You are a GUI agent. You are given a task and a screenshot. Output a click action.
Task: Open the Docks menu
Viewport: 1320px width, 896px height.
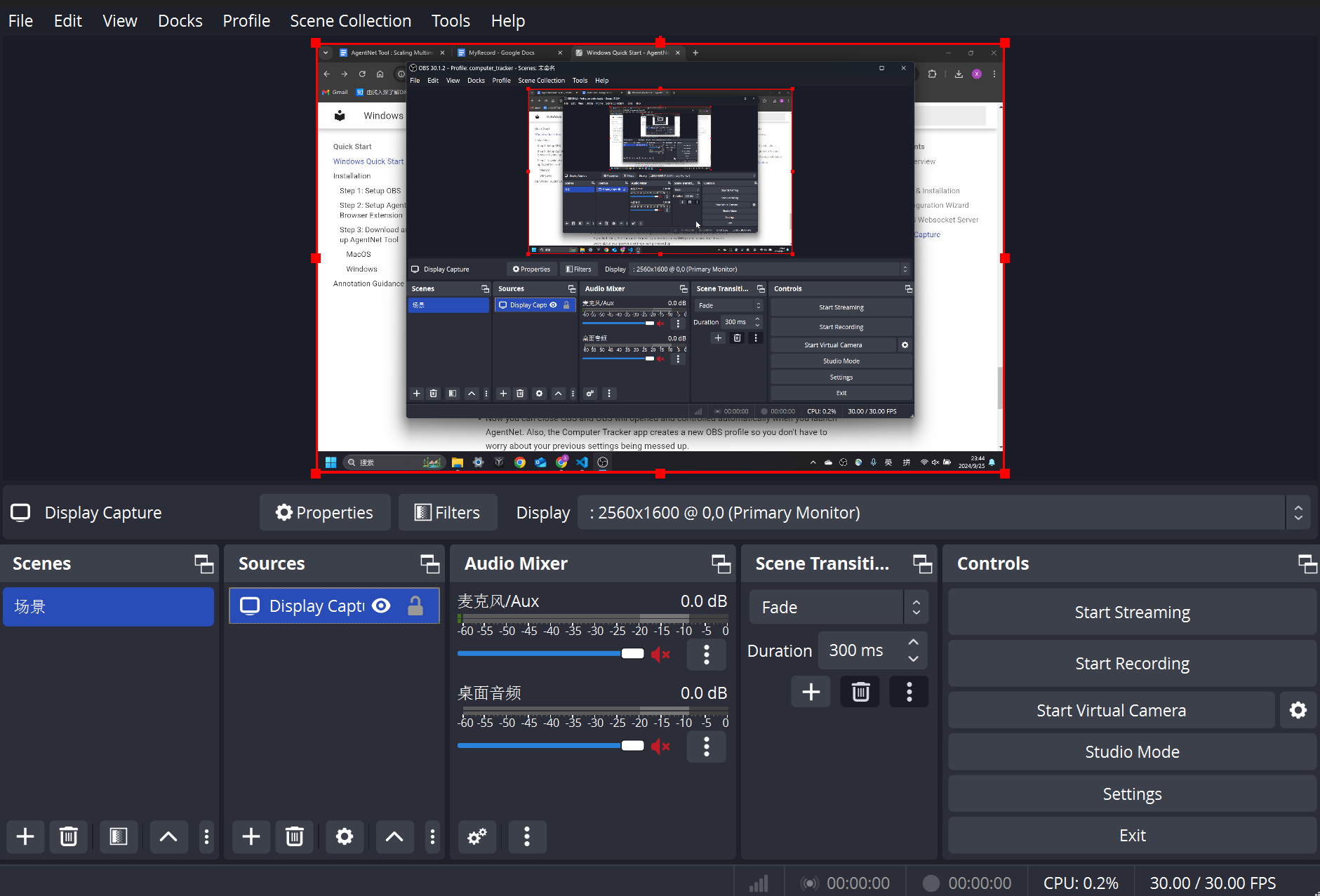pyautogui.click(x=180, y=21)
